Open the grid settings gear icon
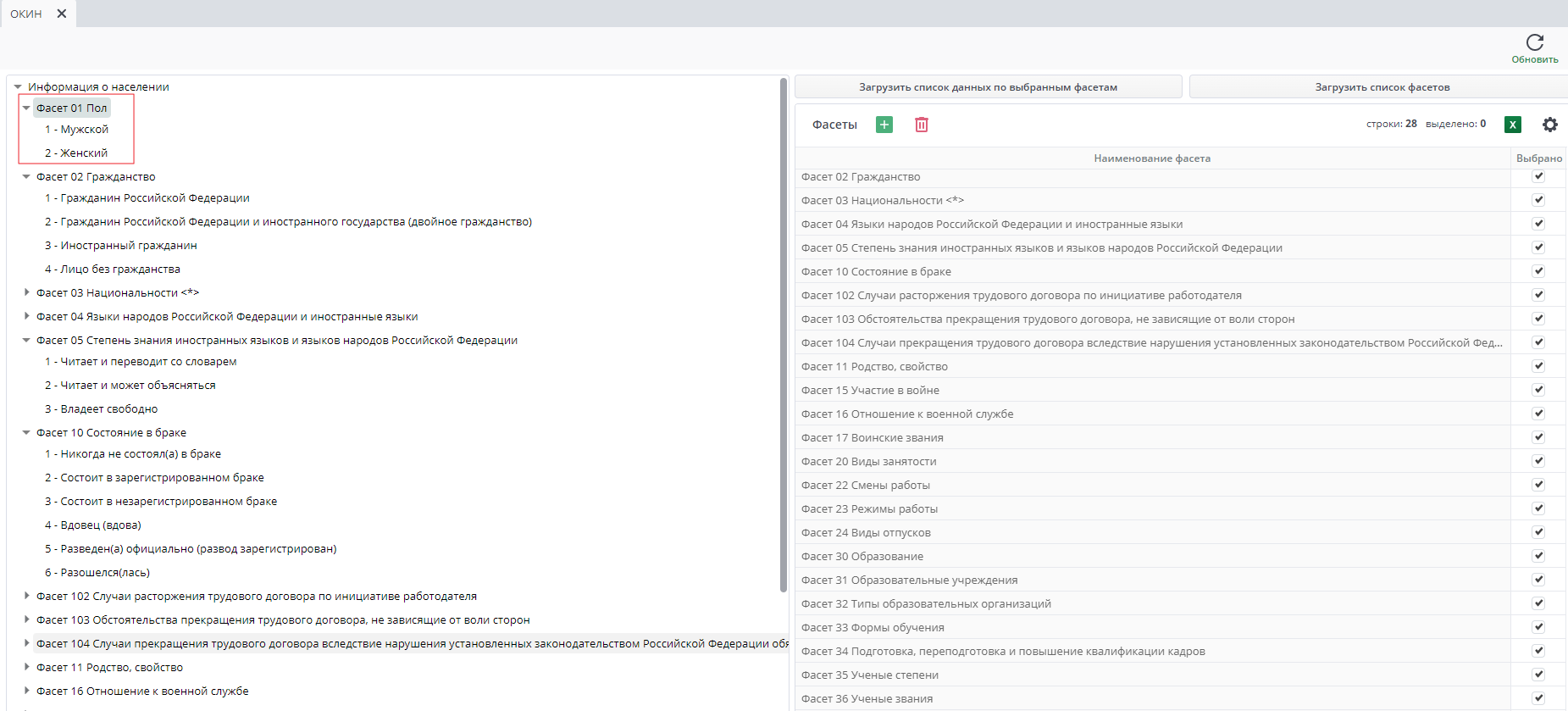 pos(1549,125)
